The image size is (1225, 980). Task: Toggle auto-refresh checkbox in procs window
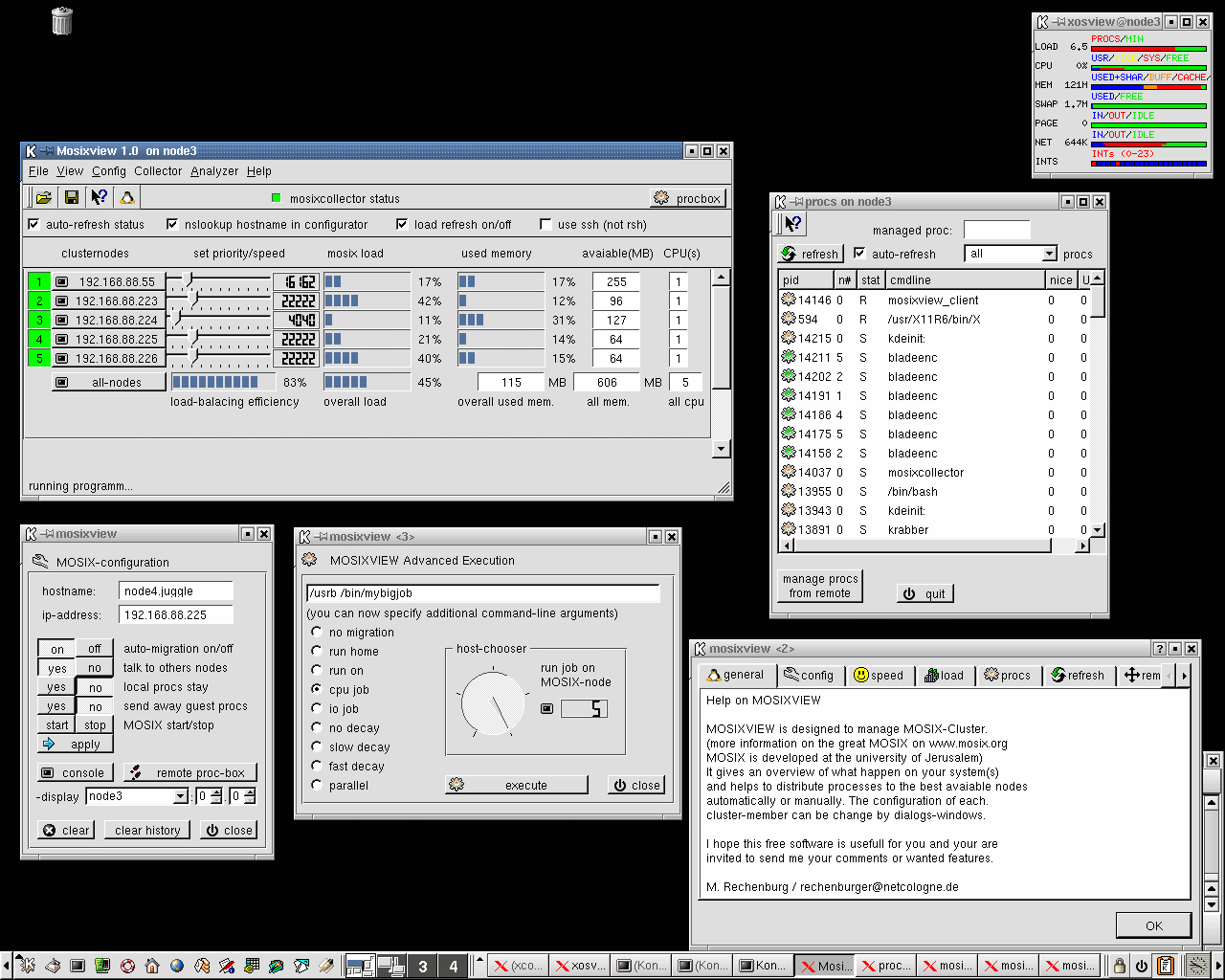(859, 253)
